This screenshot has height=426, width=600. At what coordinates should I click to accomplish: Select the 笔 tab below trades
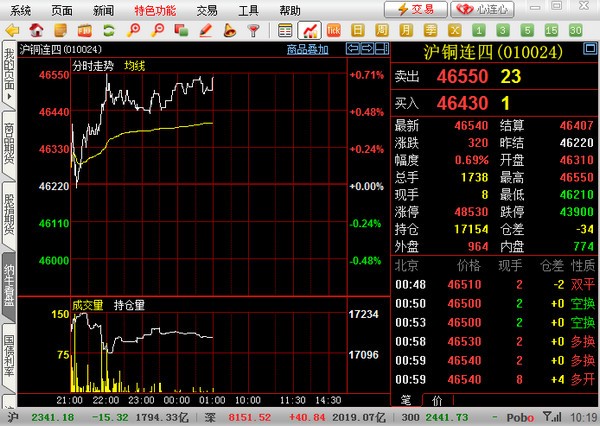point(406,400)
